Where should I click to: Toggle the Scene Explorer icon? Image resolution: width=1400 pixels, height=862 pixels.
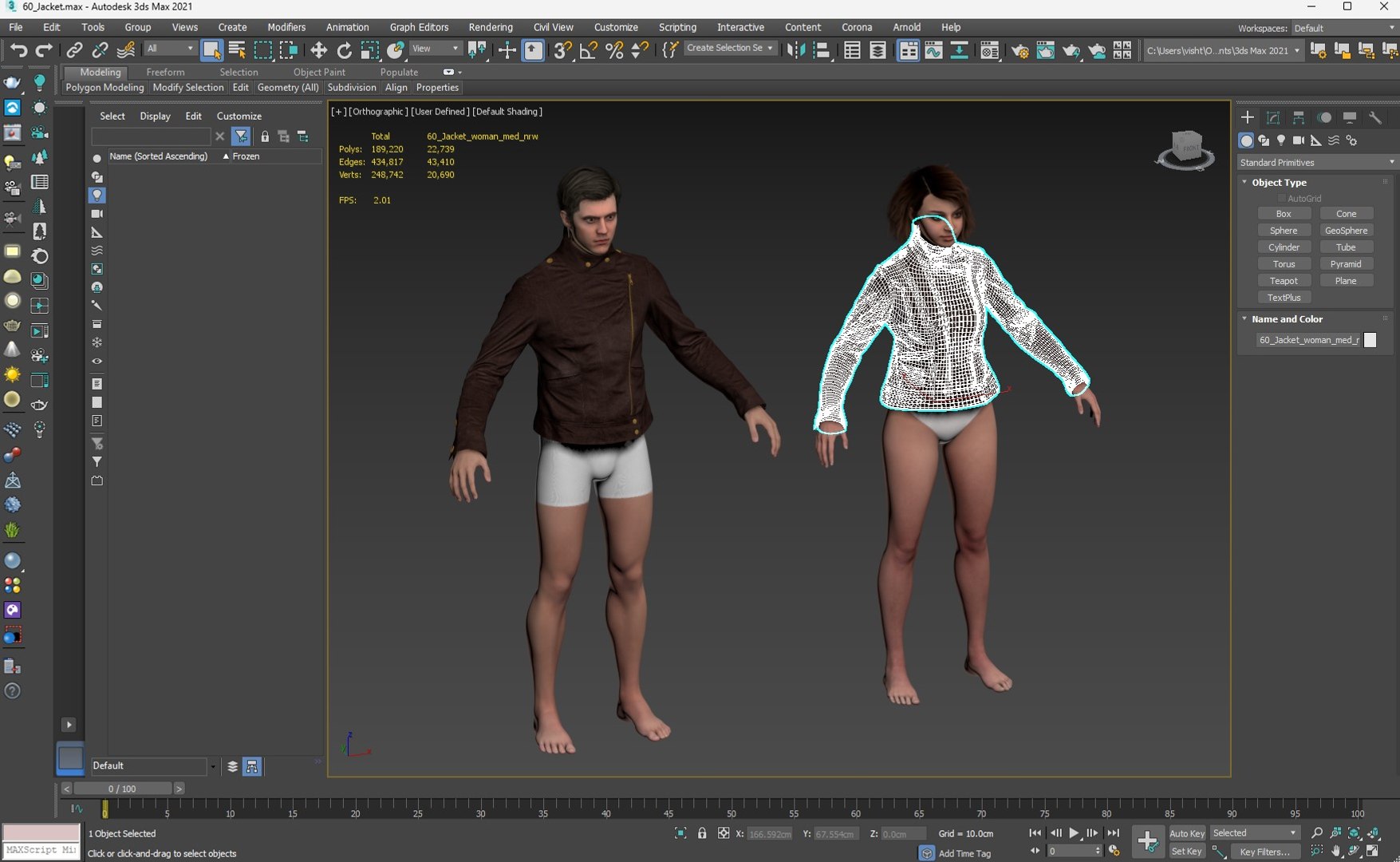click(x=852, y=50)
